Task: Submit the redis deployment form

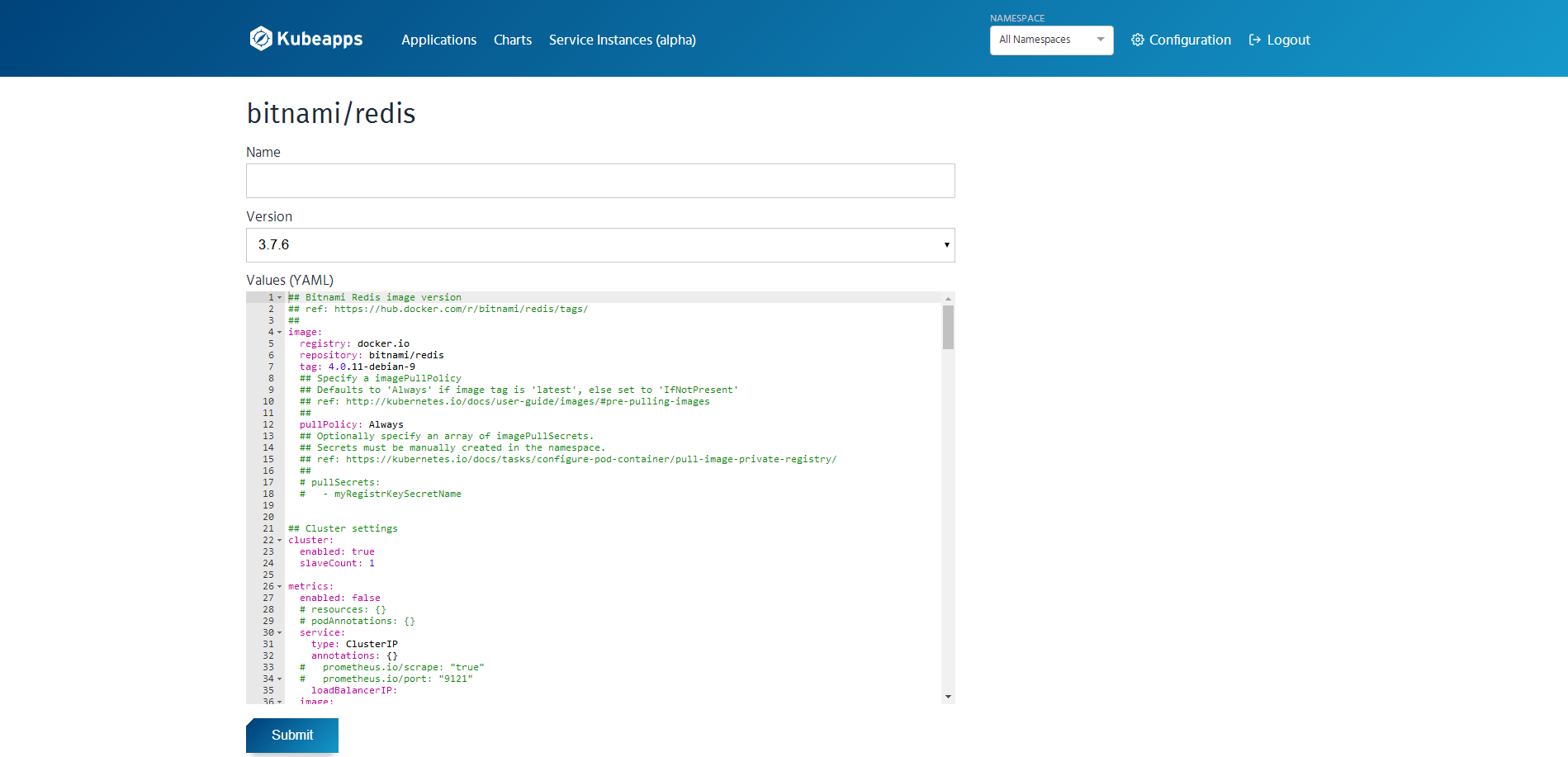Action: 292,735
